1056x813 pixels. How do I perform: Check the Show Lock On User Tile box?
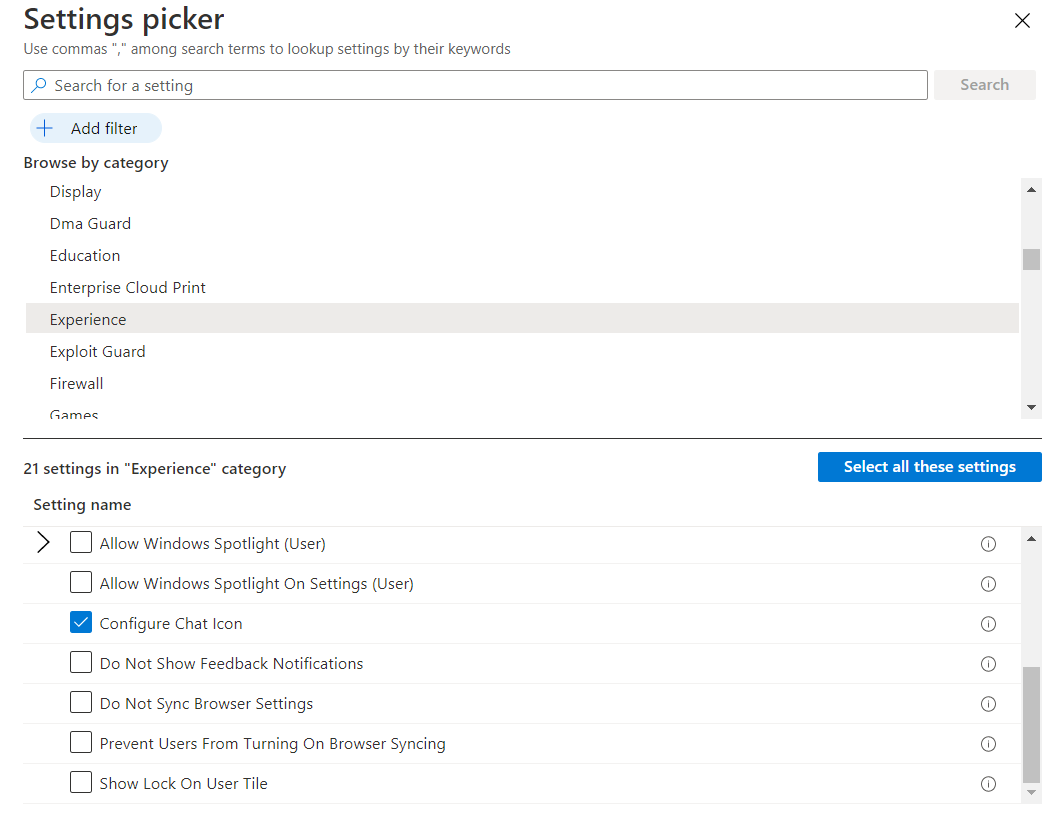pos(81,783)
